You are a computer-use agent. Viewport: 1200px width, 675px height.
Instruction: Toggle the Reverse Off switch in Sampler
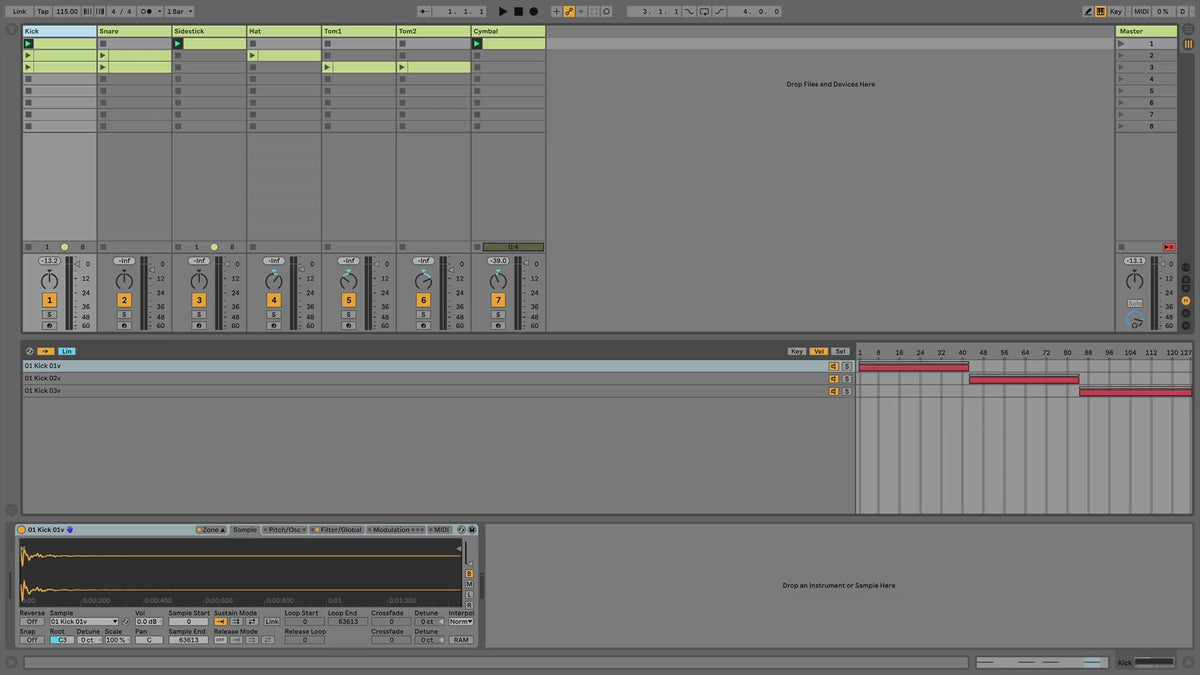click(x=32, y=622)
